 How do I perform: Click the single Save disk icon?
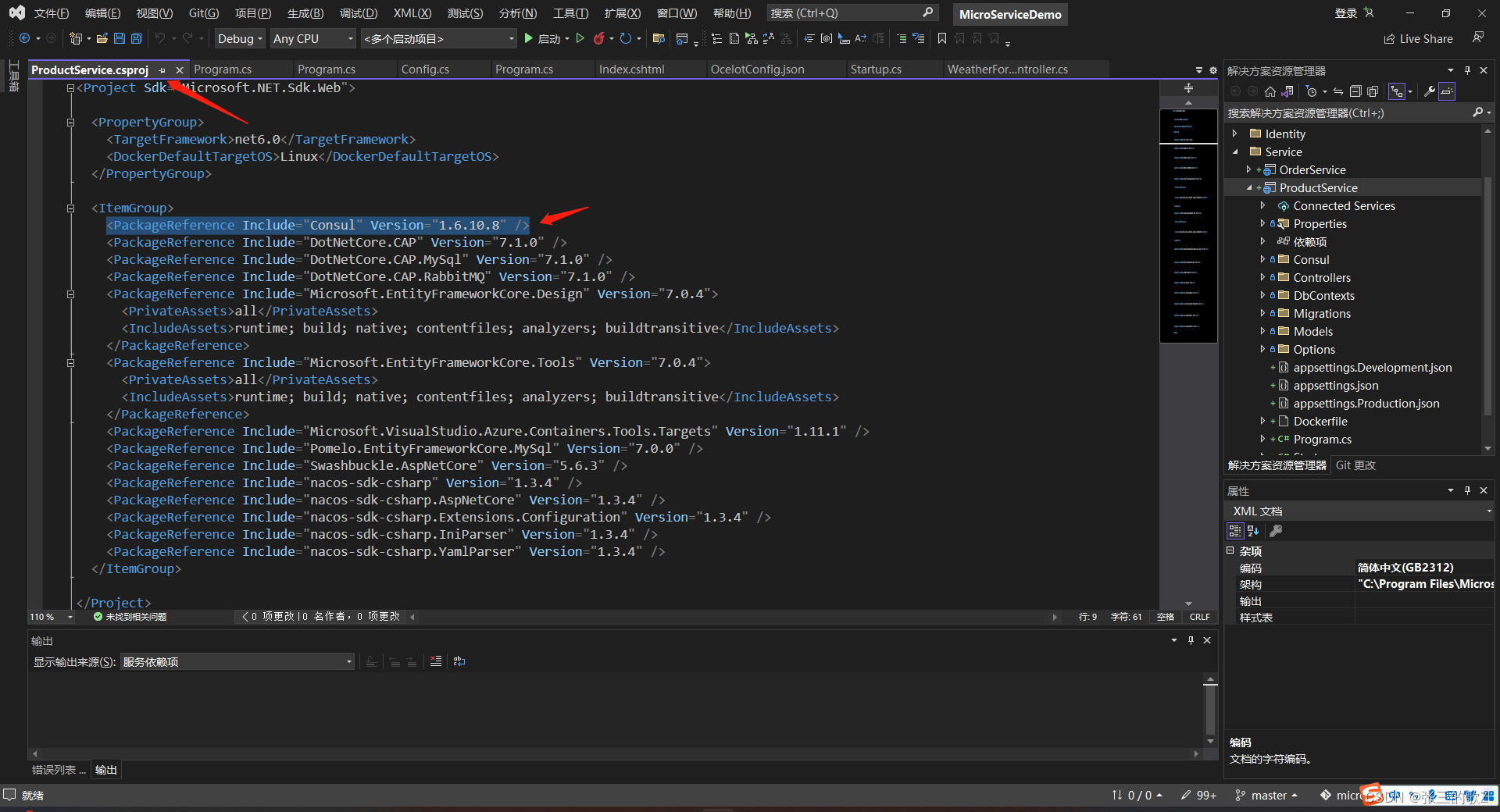pyautogui.click(x=120, y=38)
